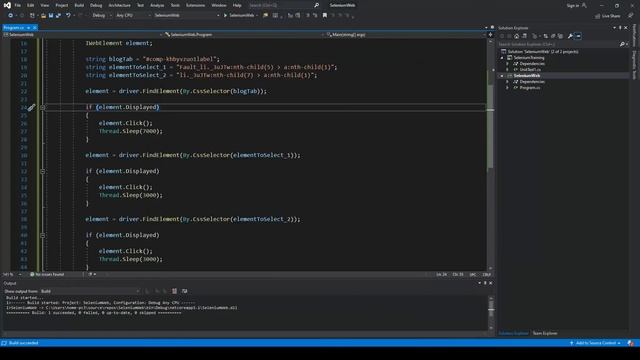This screenshot has width=640, height=360.
Task: Click the Open File folder icon
Action: tap(43, 16)
